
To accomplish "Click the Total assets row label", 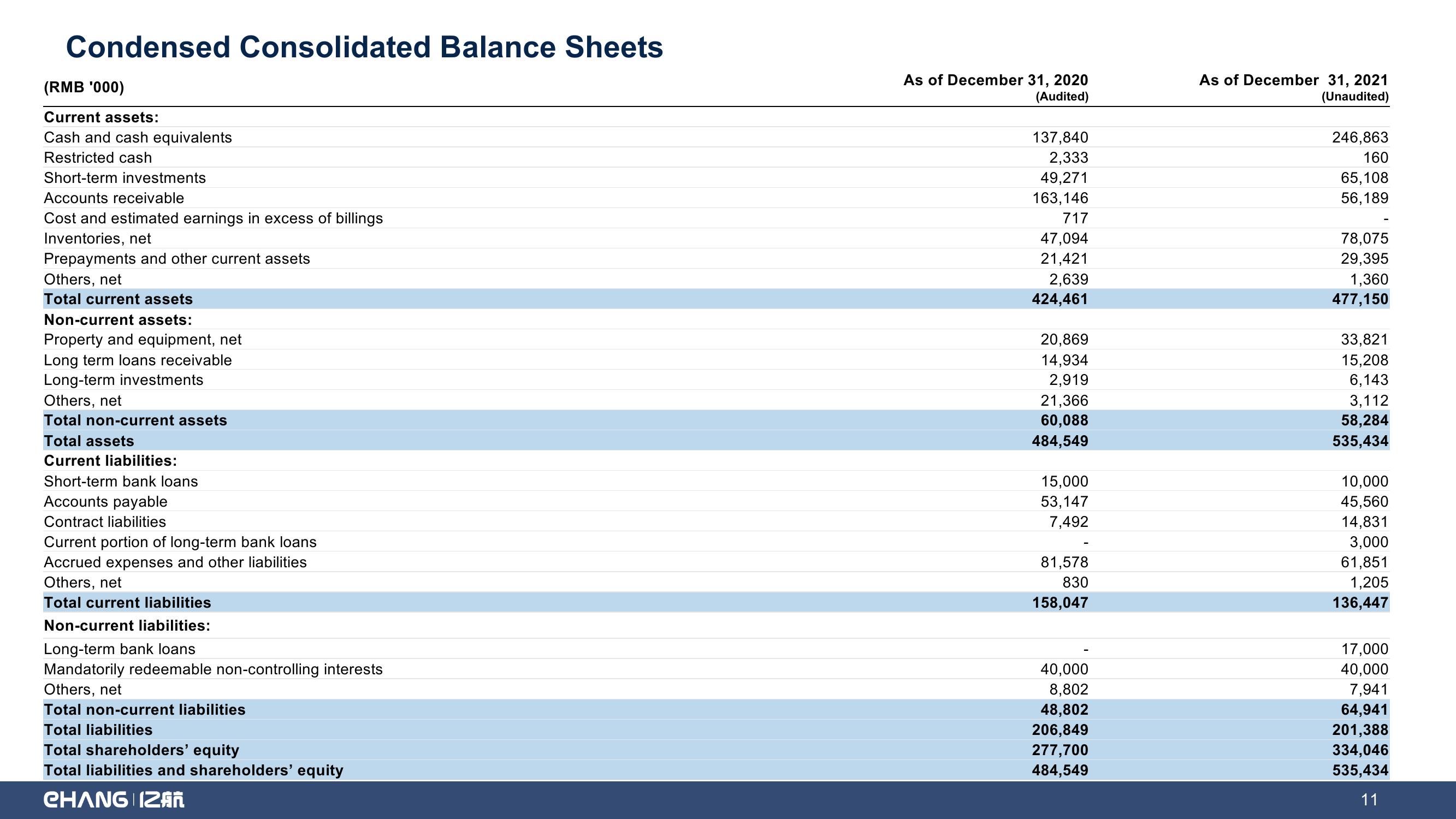I will tap(88, 441).
